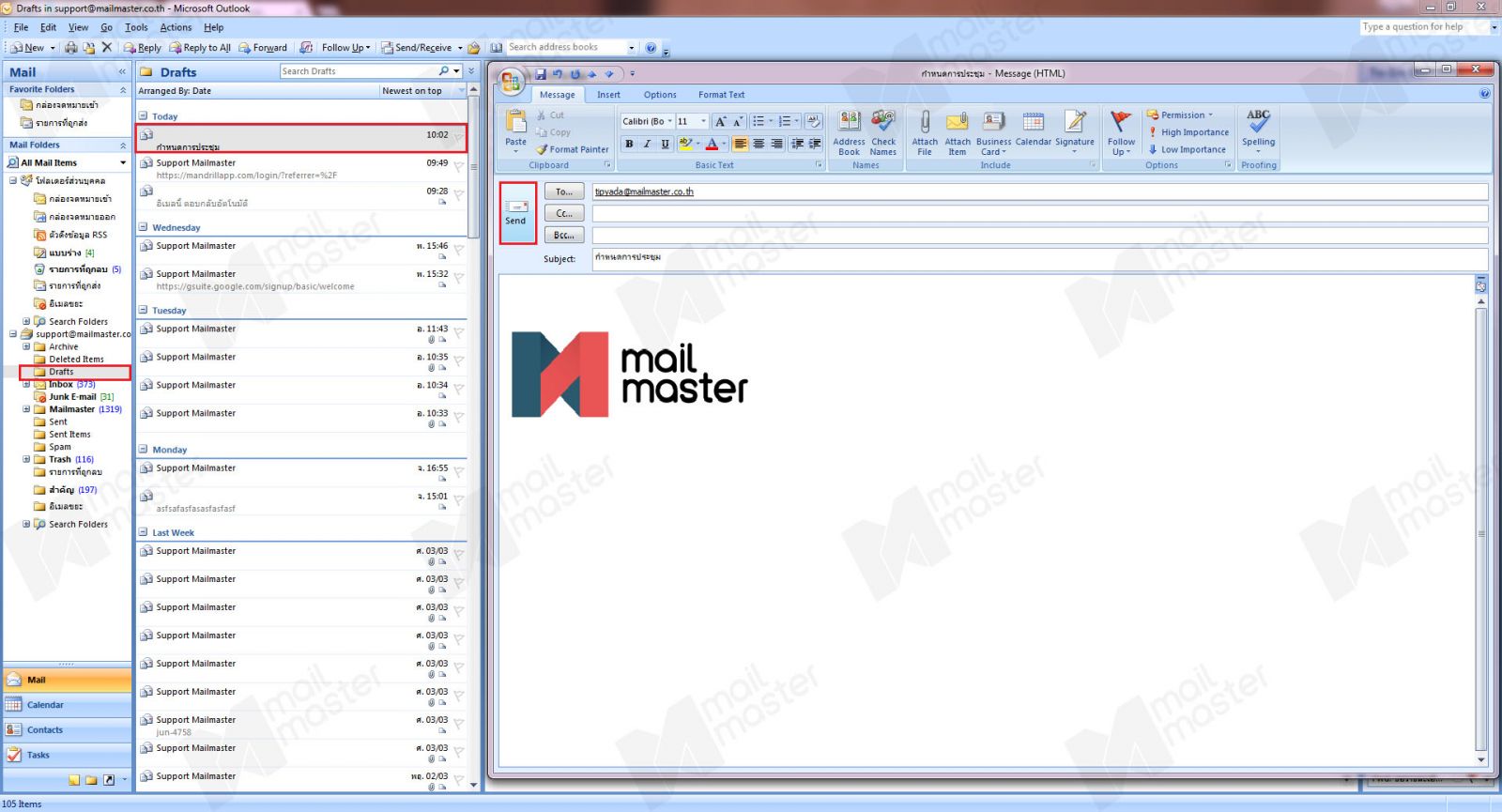Click into the Subject field

click(1039, 257)
